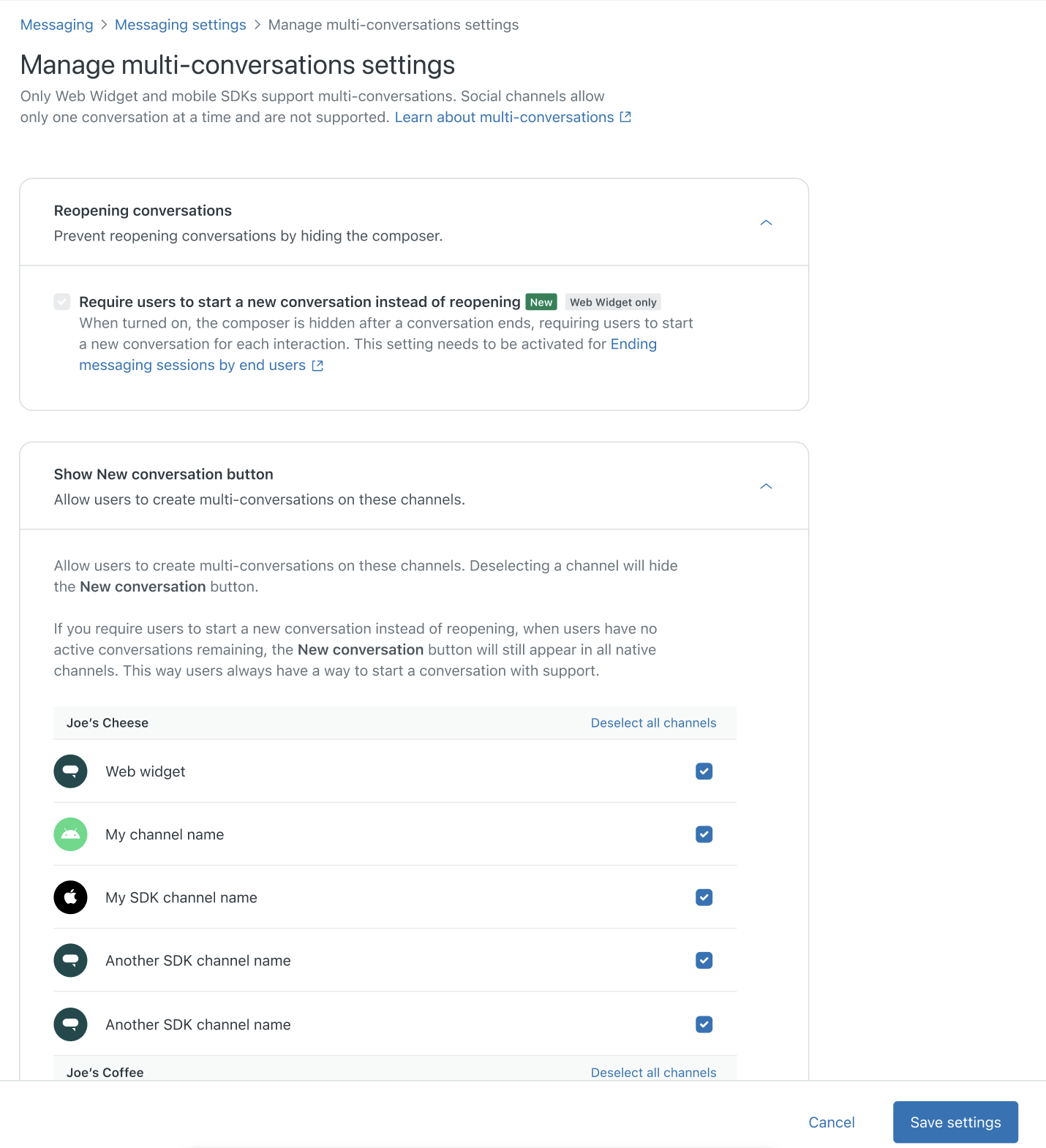Click the Web Widget only tag
This screenshot has height=1148, width=1046.
point(613,302)
